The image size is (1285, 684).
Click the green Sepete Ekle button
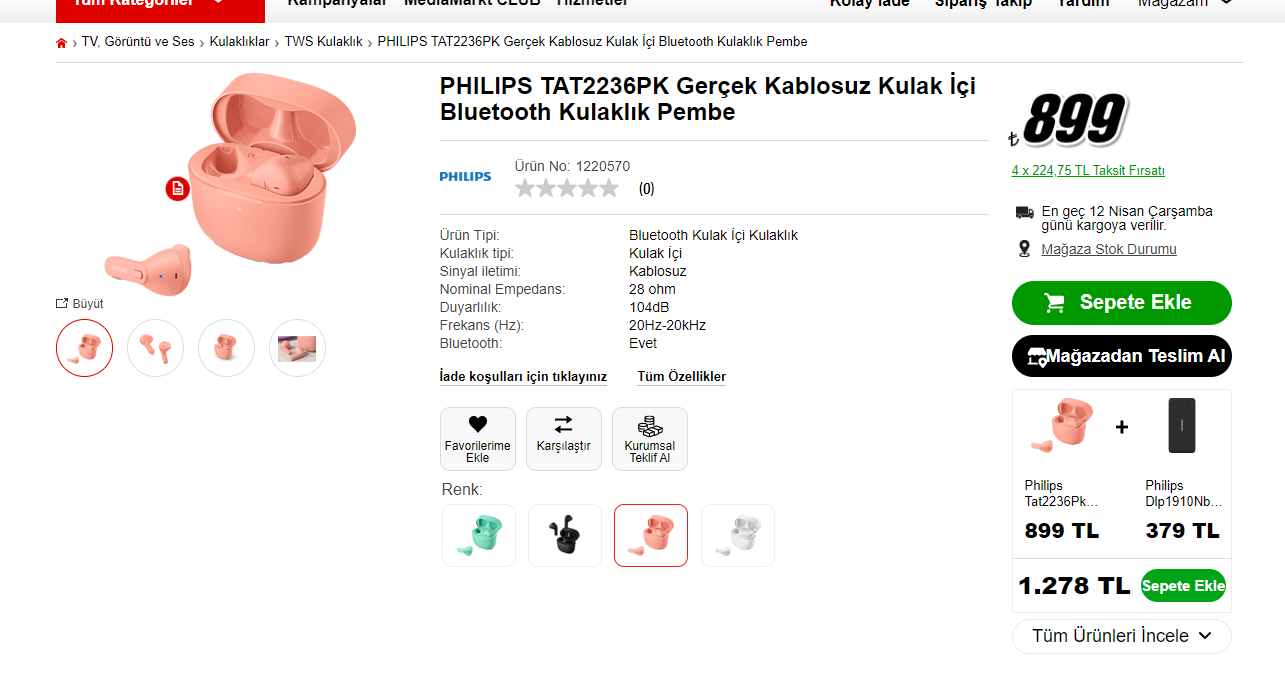[1122, 303]
